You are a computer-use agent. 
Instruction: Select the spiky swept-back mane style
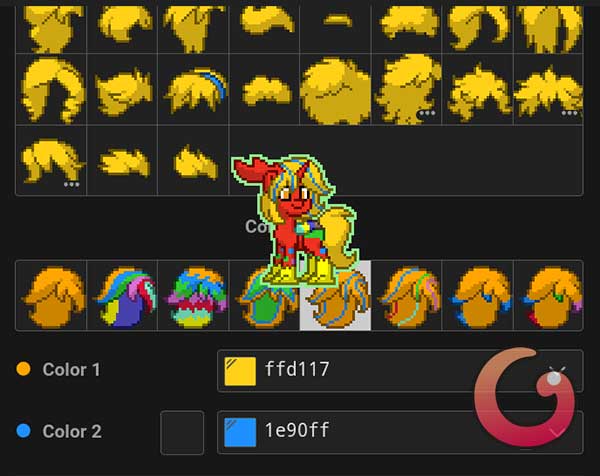point(122,90)
